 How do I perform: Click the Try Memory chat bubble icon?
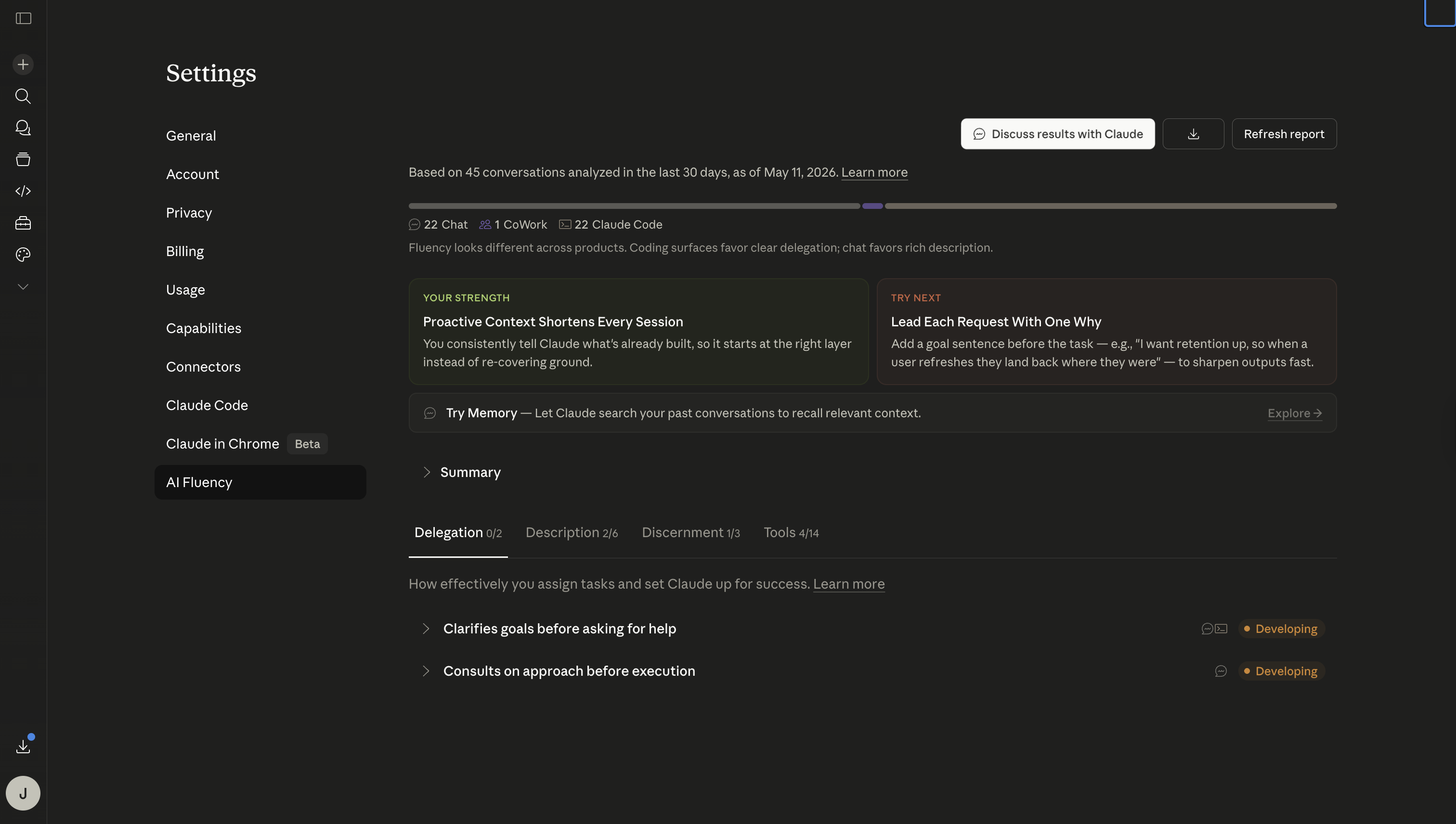pos(429,413)
